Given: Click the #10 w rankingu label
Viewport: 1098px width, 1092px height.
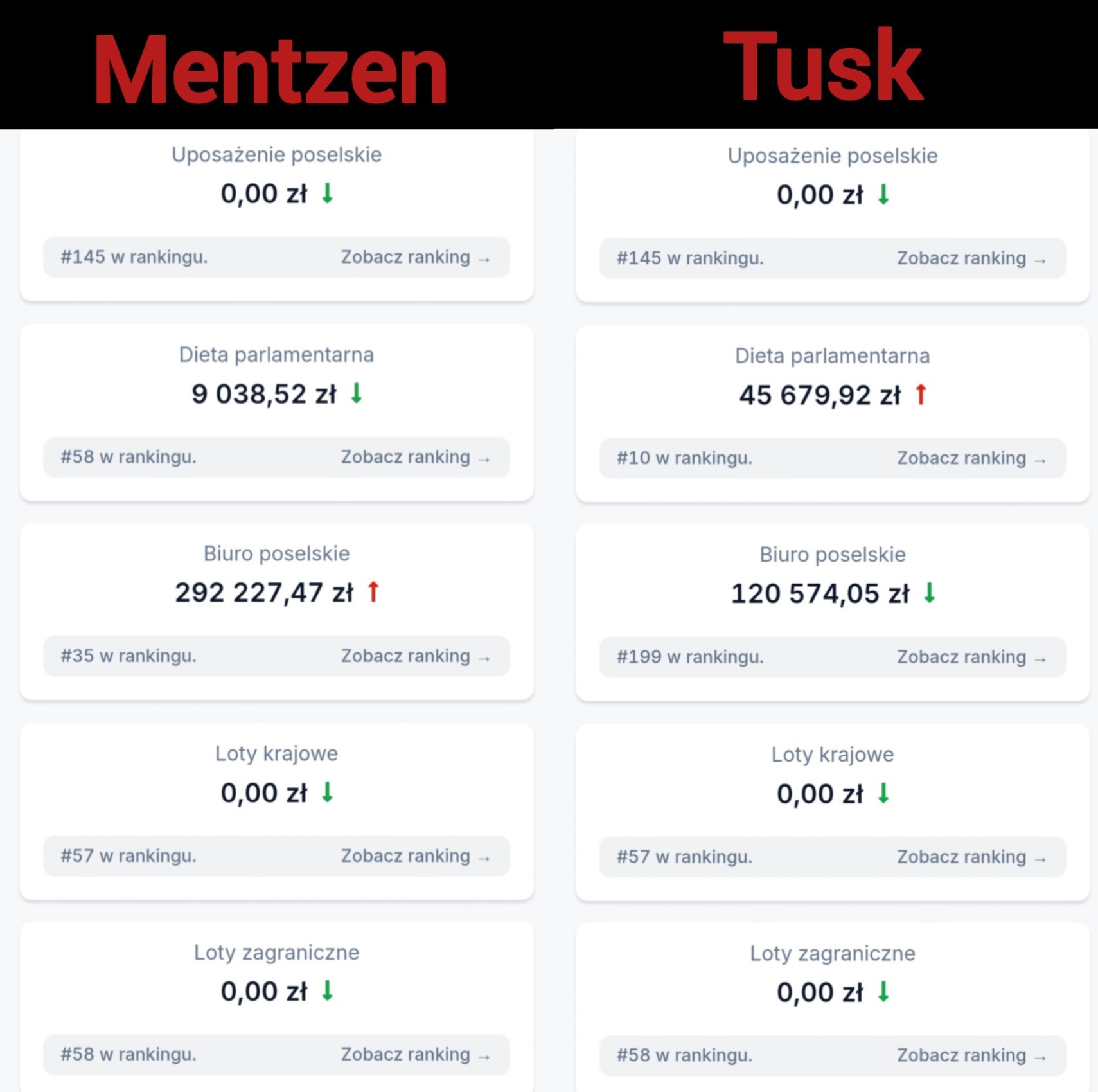Looking at the screenshot, I should (684, 458).
